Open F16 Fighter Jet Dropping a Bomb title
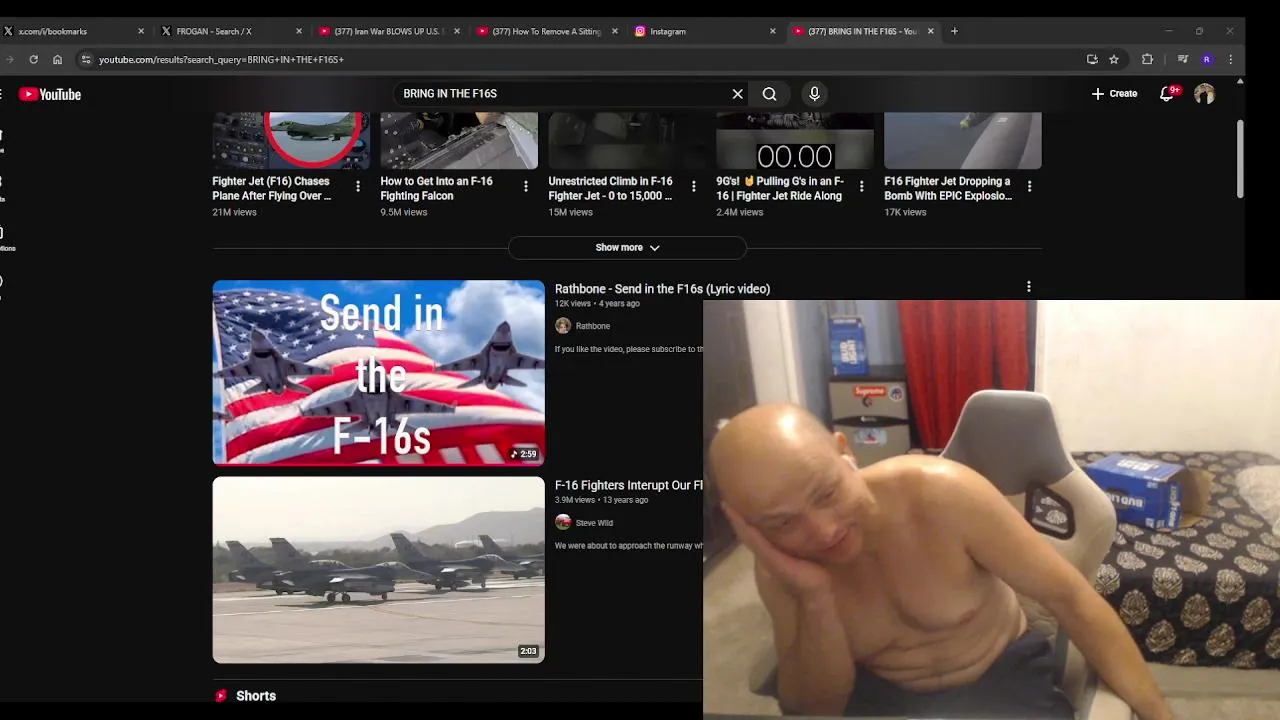 [948, 189]
